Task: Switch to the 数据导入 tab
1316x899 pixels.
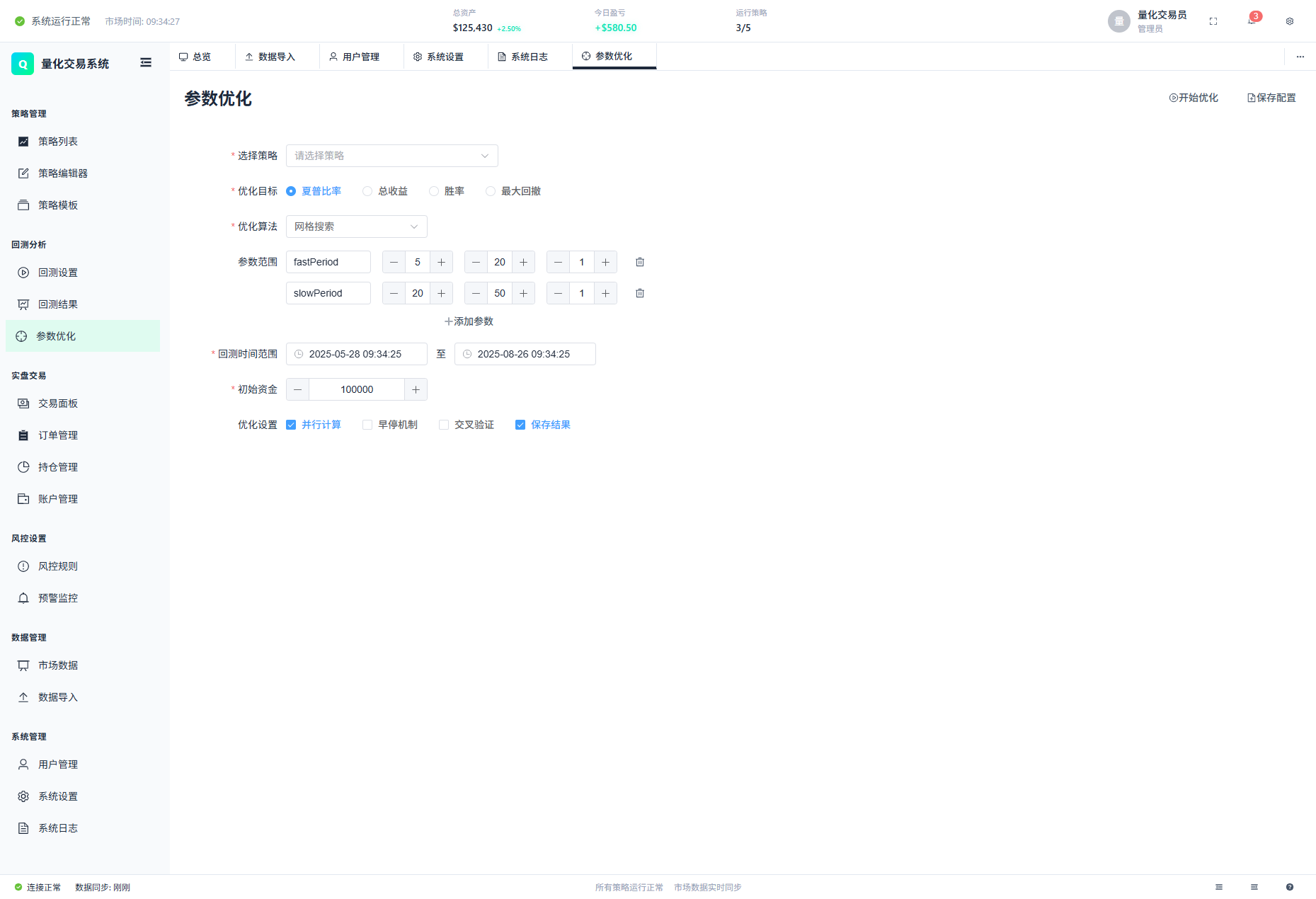Action: click(277, 57)
